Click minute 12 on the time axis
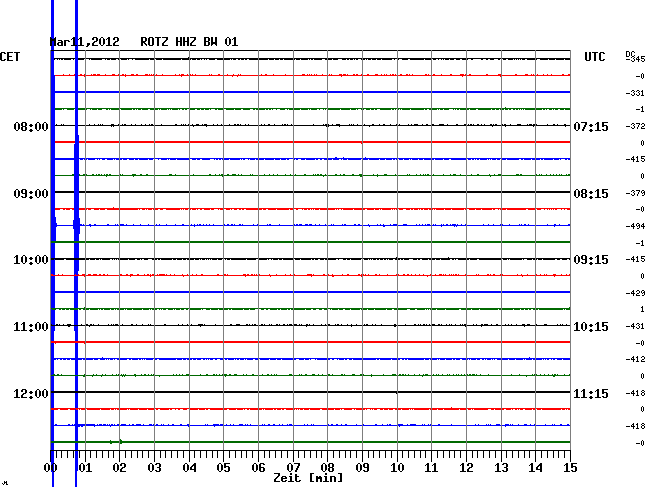This screenshot has width=650, height=494. pos(466,468)
